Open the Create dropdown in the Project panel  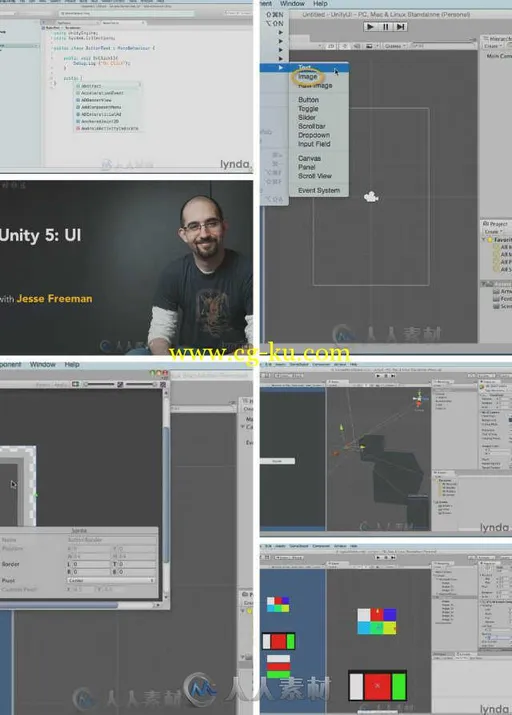coord(493,232)
